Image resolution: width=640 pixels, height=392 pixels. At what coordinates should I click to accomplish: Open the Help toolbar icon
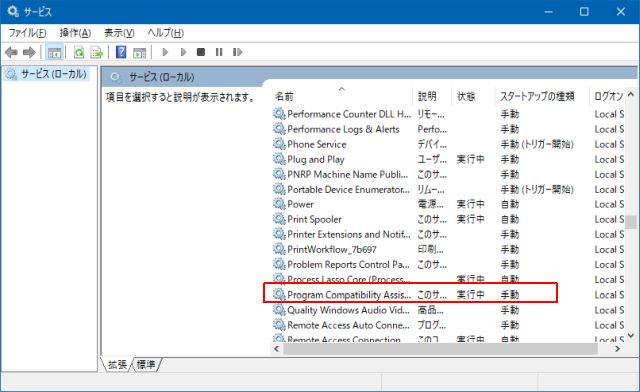click(x=121, y=52)
